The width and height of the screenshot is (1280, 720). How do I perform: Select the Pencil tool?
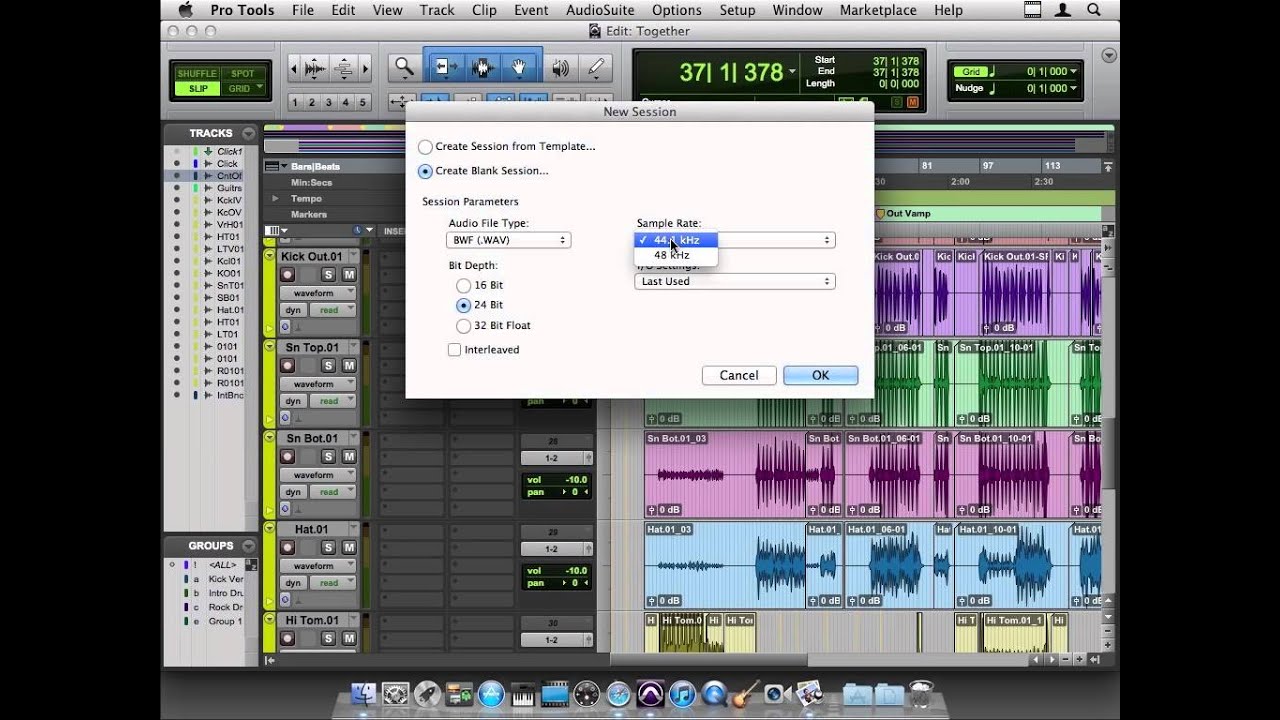pyautogui.click(x=596, y=68)
